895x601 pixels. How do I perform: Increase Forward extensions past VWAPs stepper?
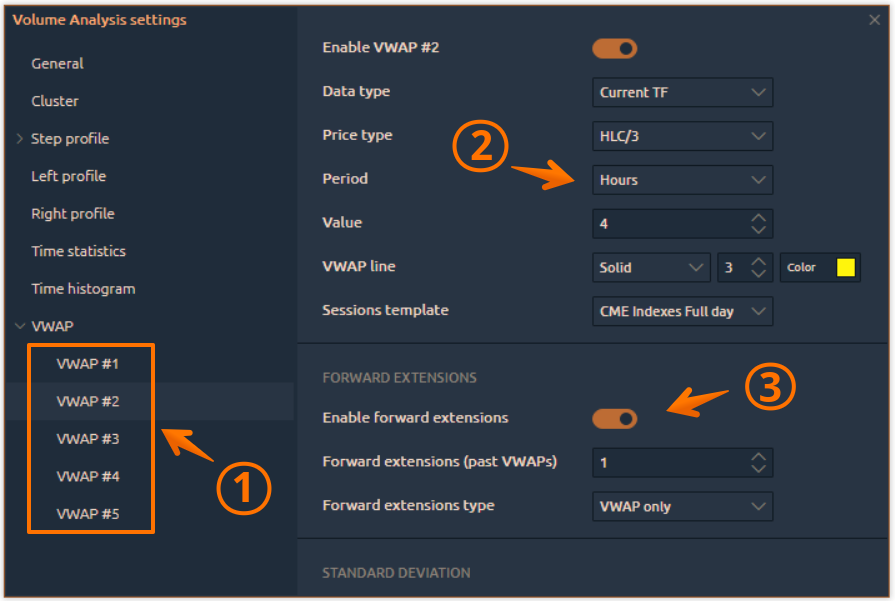(759, 456)
